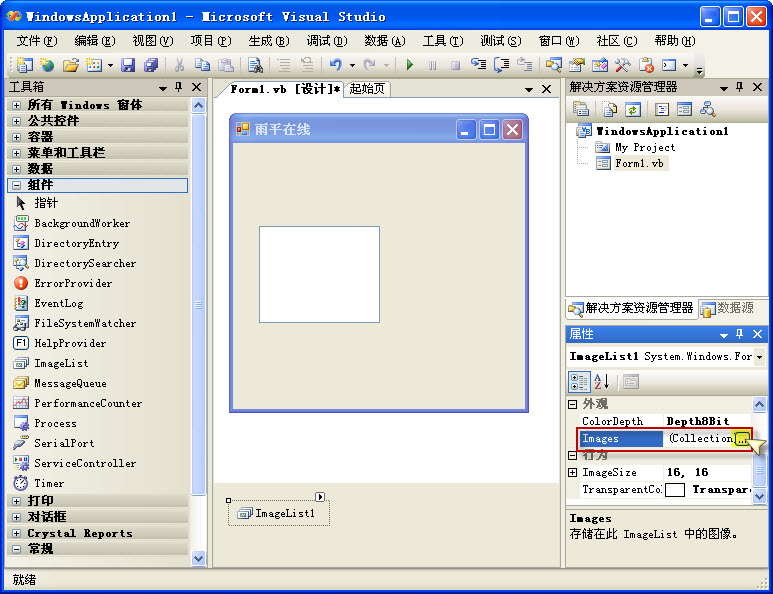Click the New Project toolbar icon

24,65
